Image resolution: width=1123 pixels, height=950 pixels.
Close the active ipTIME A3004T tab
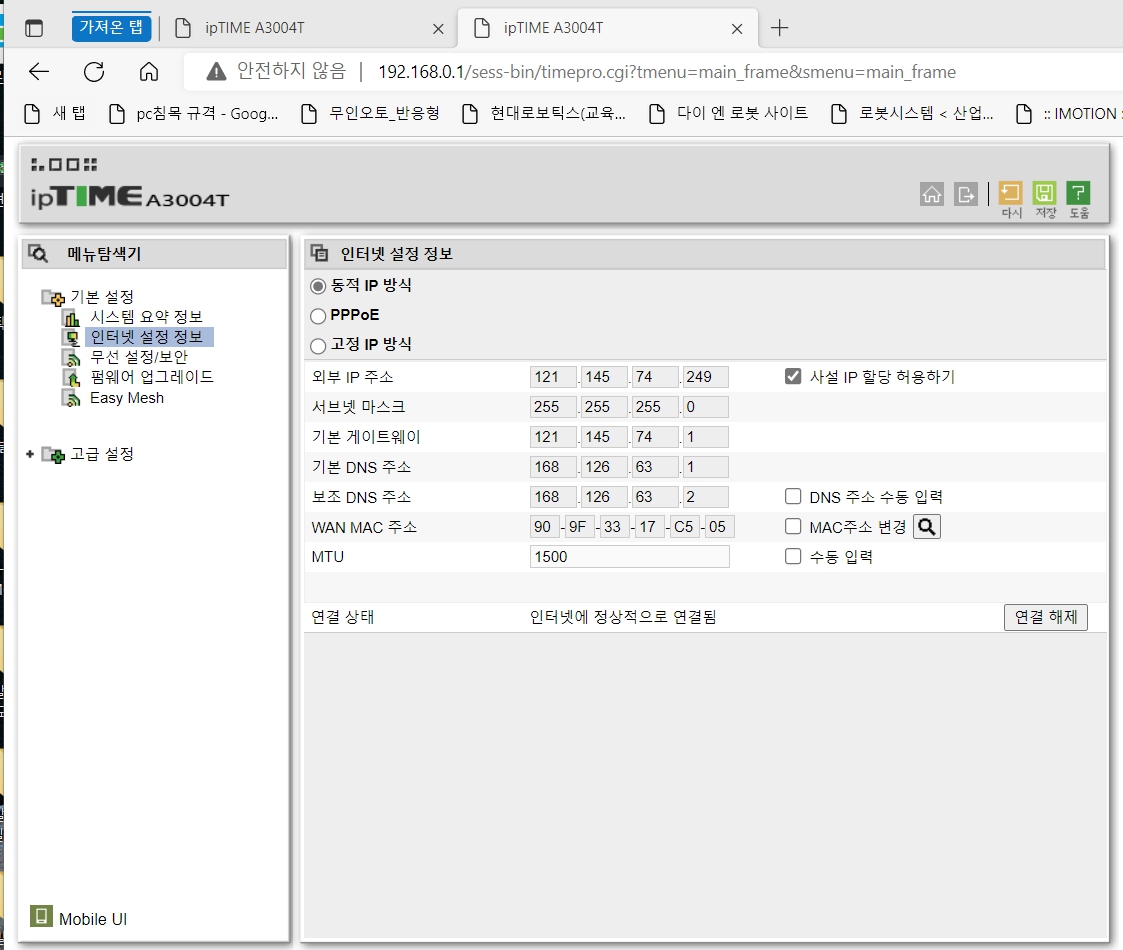point(737,29)
